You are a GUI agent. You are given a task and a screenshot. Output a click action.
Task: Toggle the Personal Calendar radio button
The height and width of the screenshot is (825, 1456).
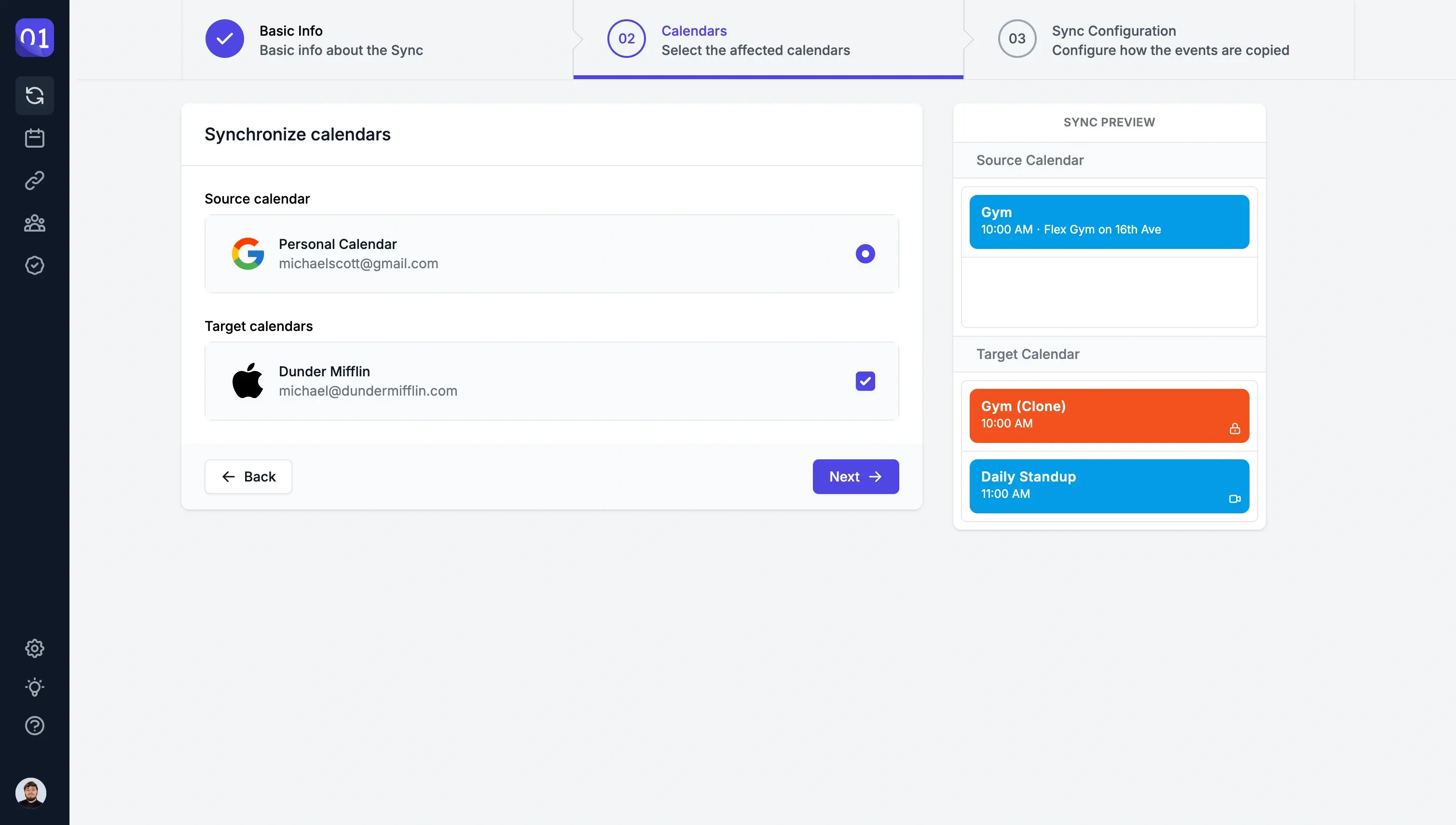(x=865, y=253)
